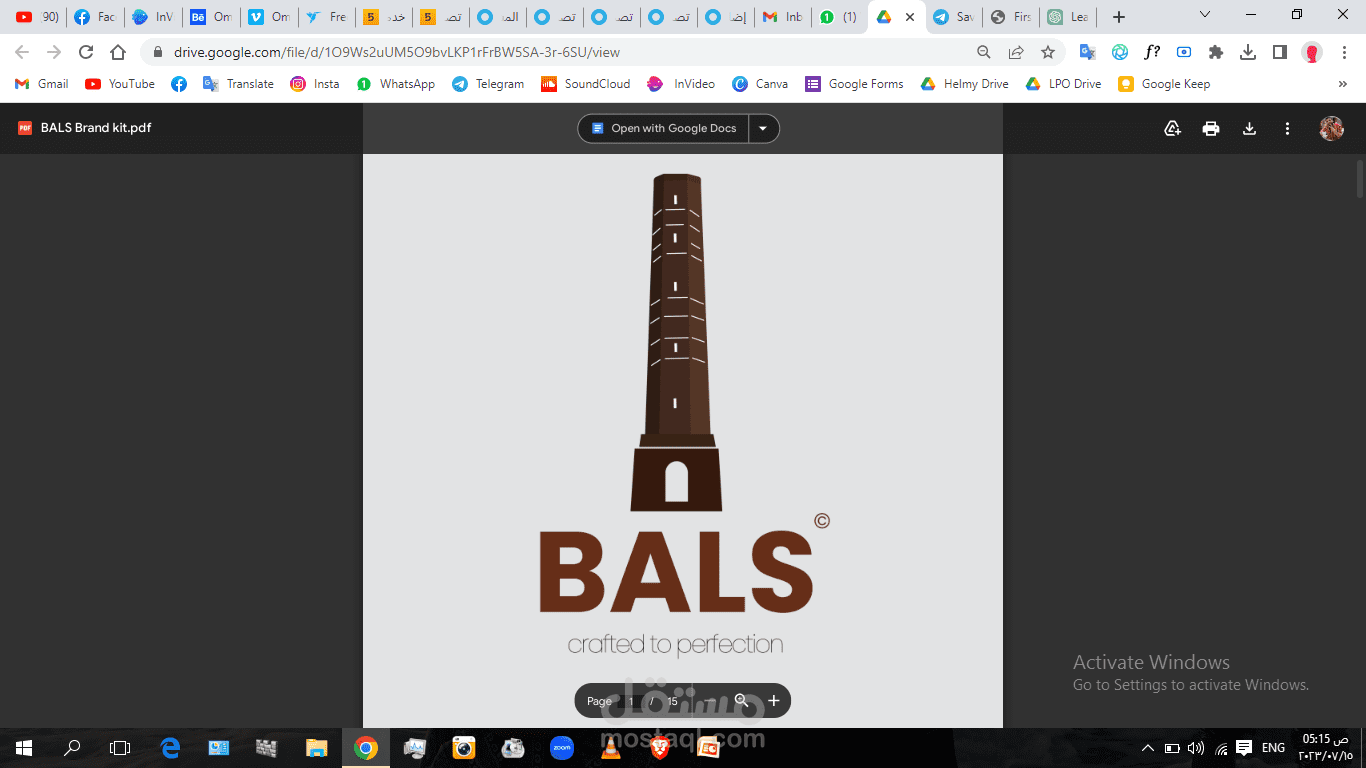Image resolution: width=1366 pixels, height=768 pixels.
Task: Click the Add shortcut to Drive icon
Action: [x=1173, y=128]
